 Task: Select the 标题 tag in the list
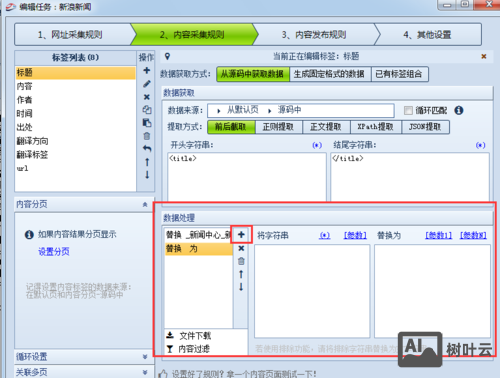point(75,73)
